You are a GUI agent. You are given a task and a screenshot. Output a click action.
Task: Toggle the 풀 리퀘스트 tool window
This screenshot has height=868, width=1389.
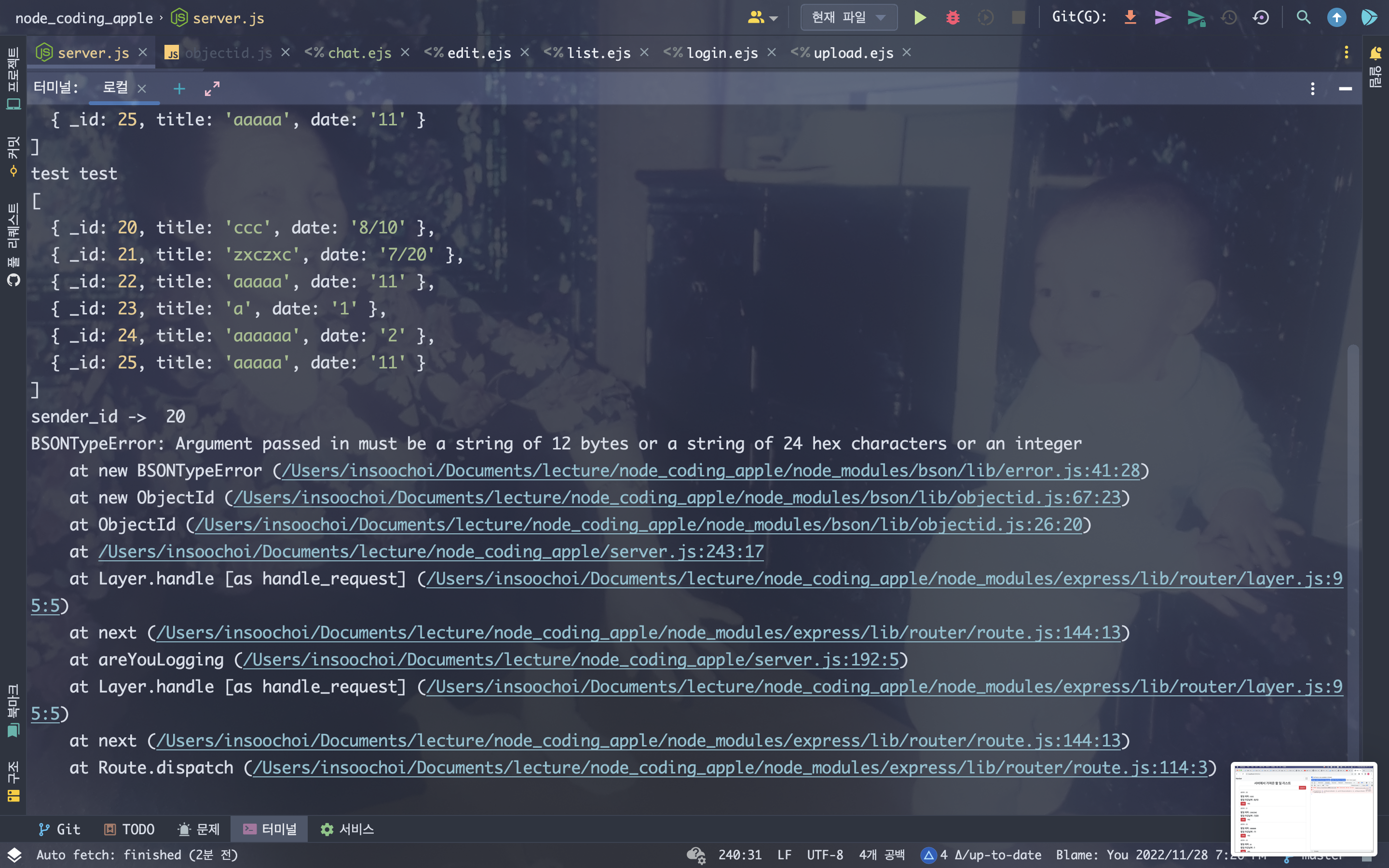pos(13,244)
